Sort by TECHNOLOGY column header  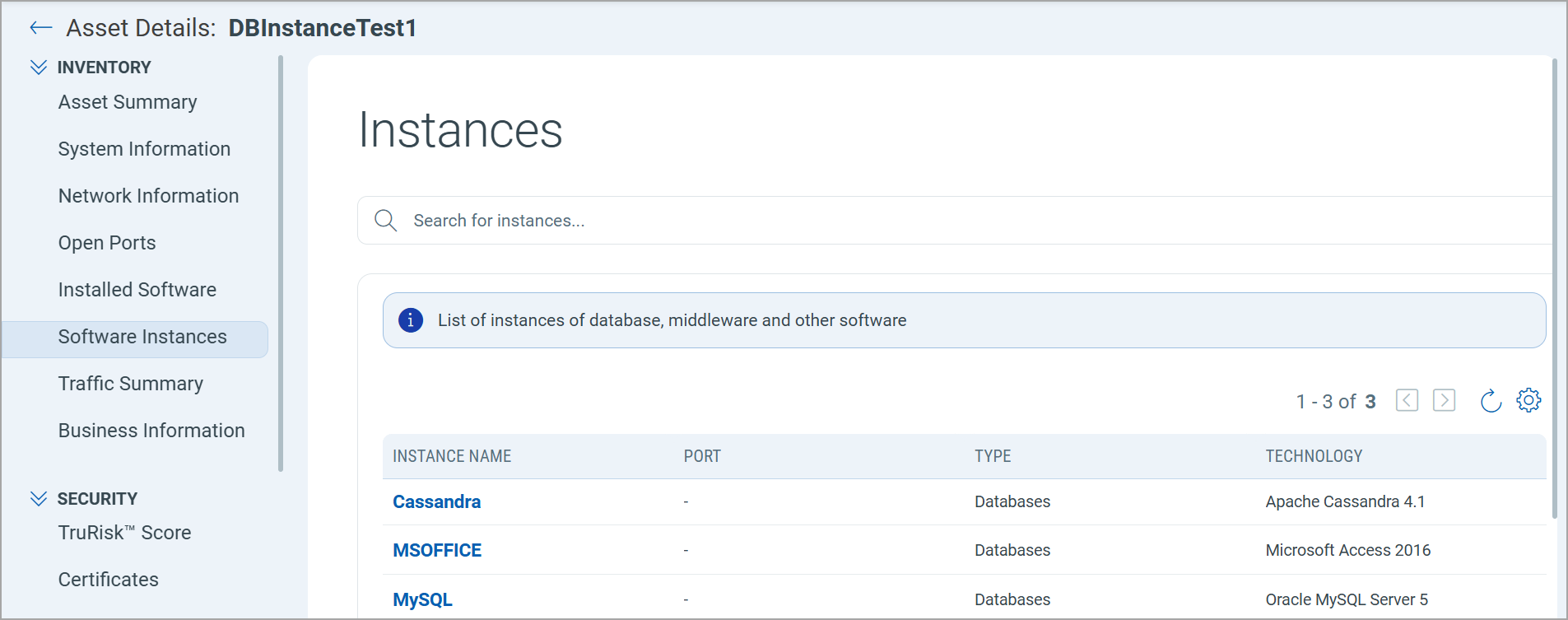point(1314,456)
